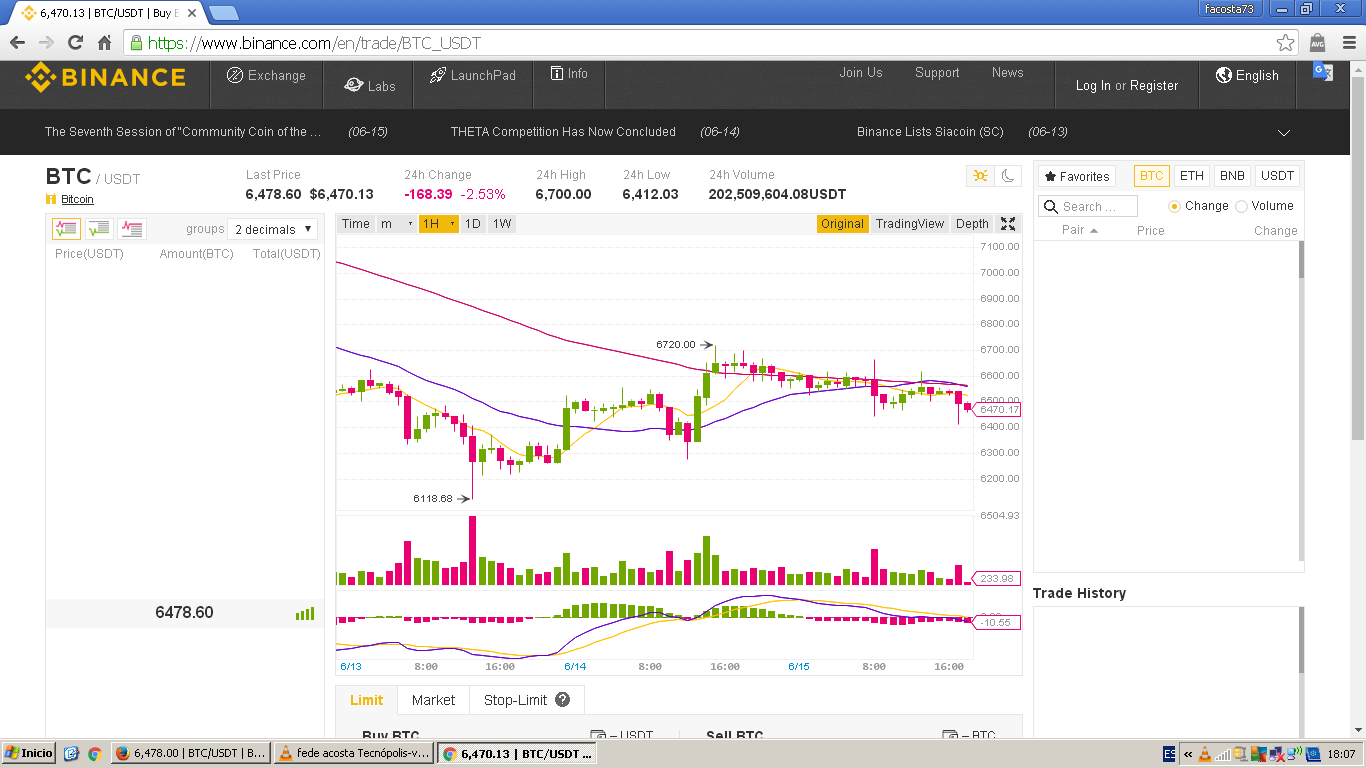
Task: Switch to the Firefox BTC/USDT taskbar window
Action: pyautogui.click(x=190, y=753)
